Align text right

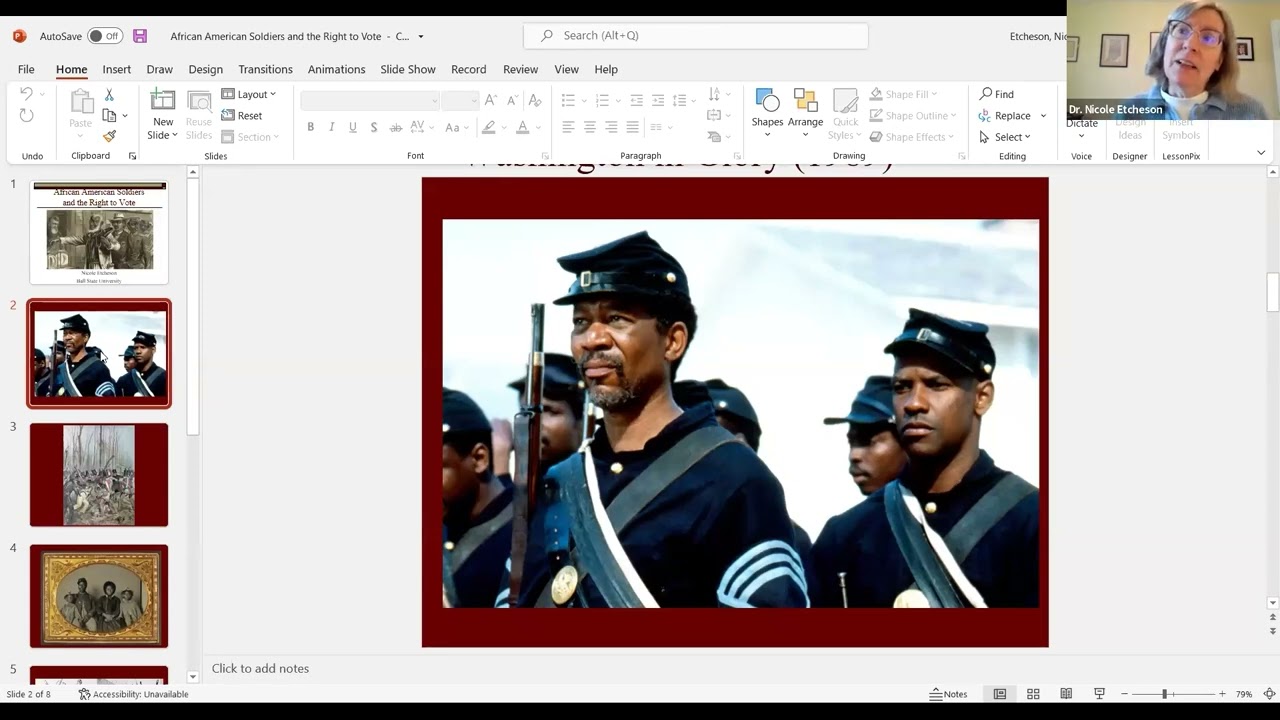(611, 127)
